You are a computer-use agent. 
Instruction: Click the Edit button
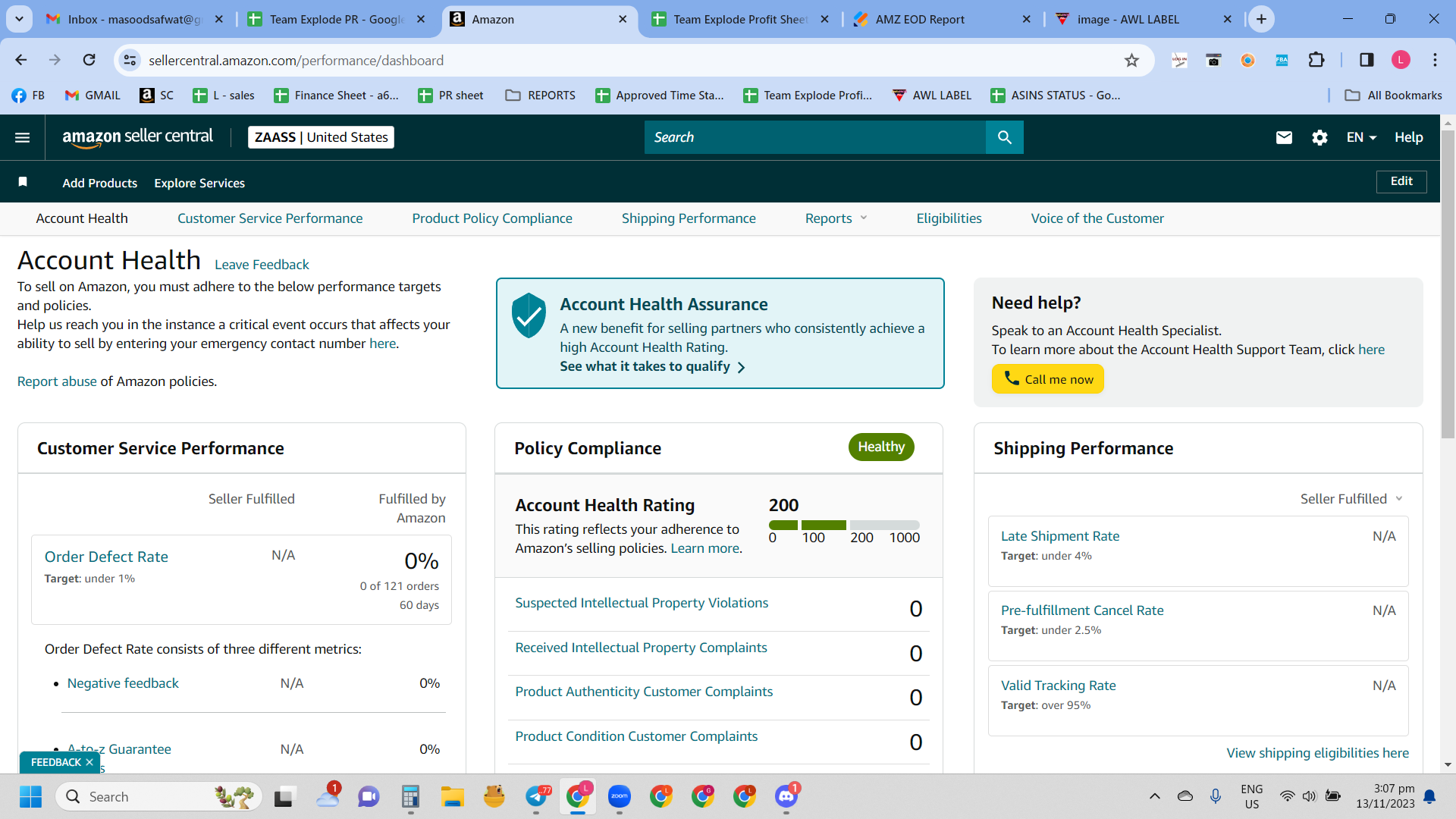[1401, 181]
